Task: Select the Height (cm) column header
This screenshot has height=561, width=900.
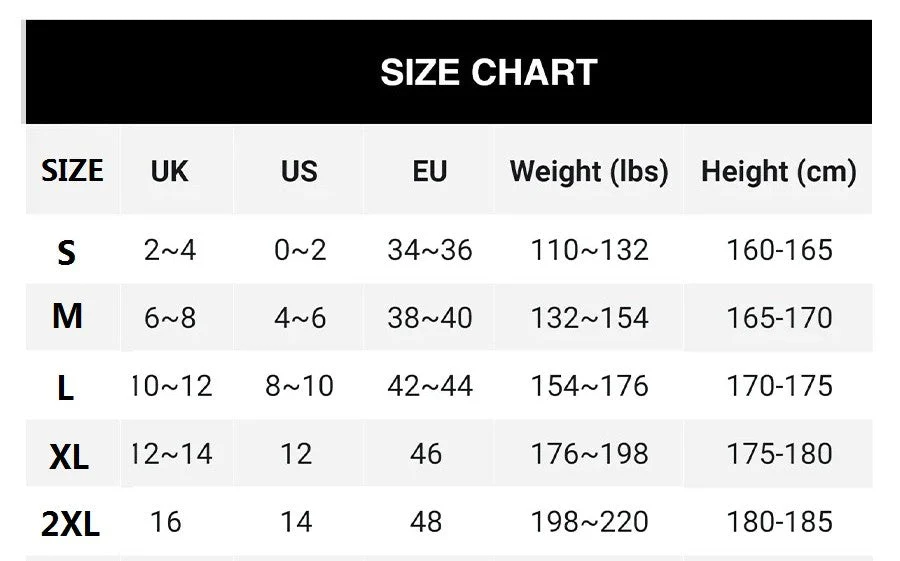Action: 779,171
